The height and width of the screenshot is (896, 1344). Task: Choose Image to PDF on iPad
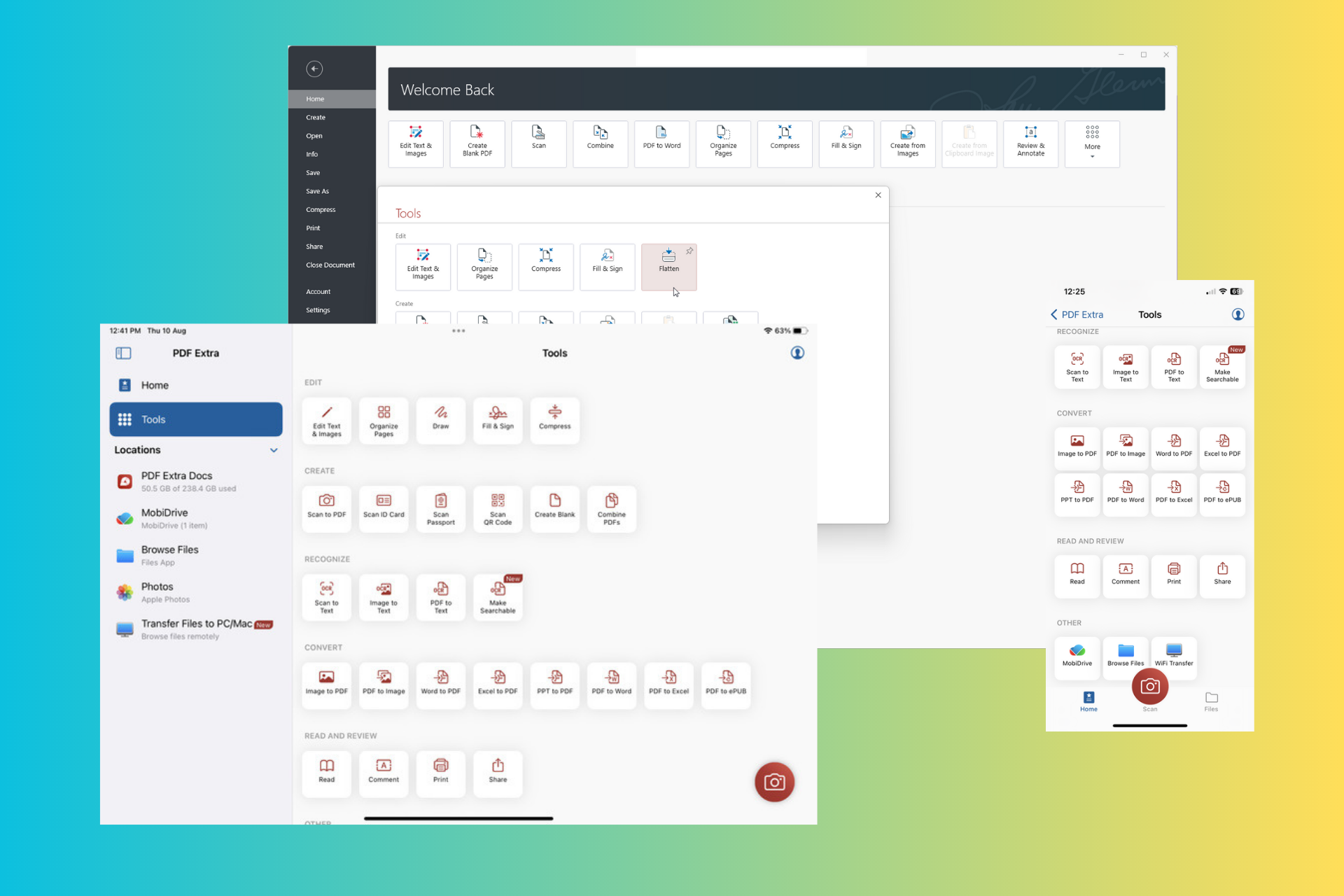[x=327, y=685]
